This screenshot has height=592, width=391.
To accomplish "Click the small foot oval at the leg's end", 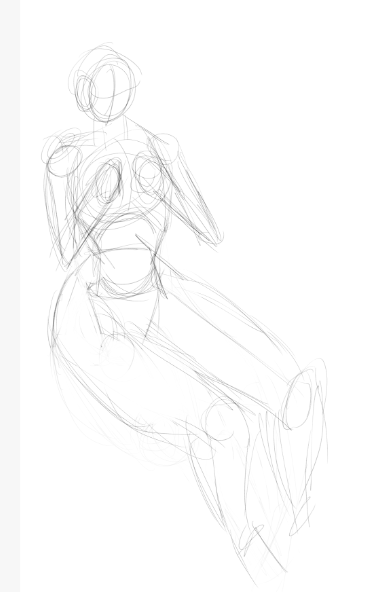I will [251, 538].
